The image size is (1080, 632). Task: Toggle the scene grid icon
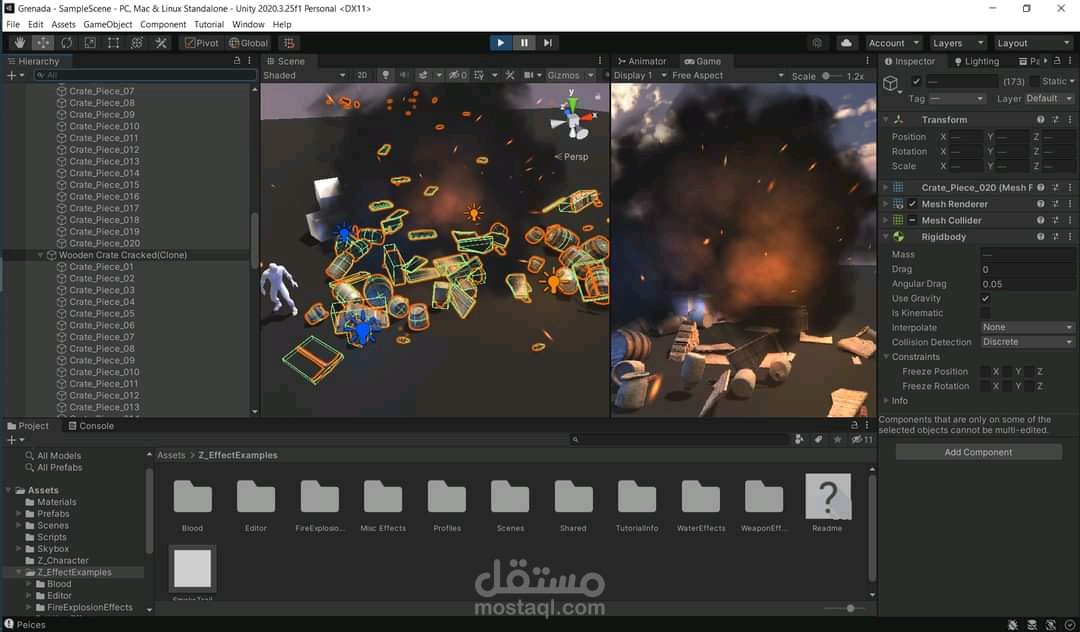(479, 75)
